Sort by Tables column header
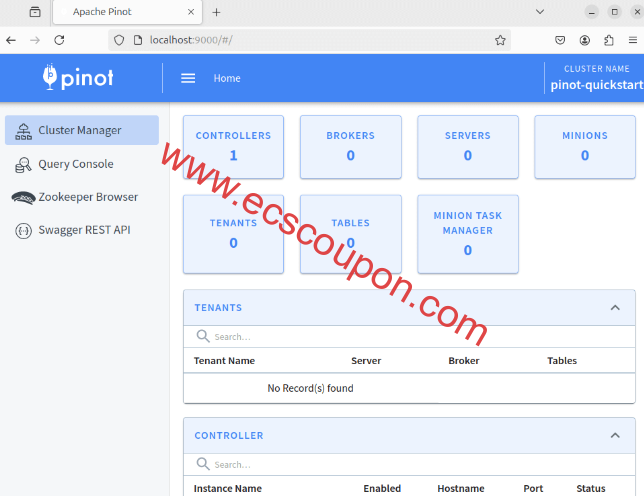 [562, 361]
